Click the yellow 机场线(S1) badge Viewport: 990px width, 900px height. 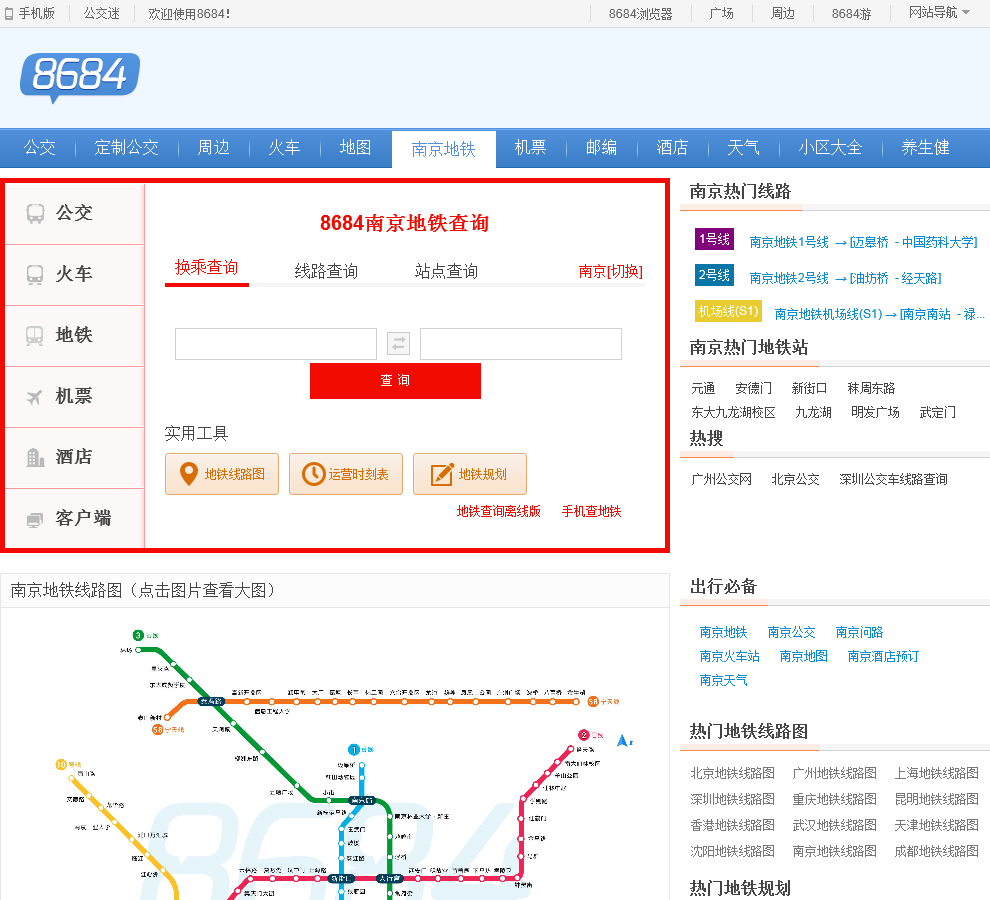tap(728, 311)
